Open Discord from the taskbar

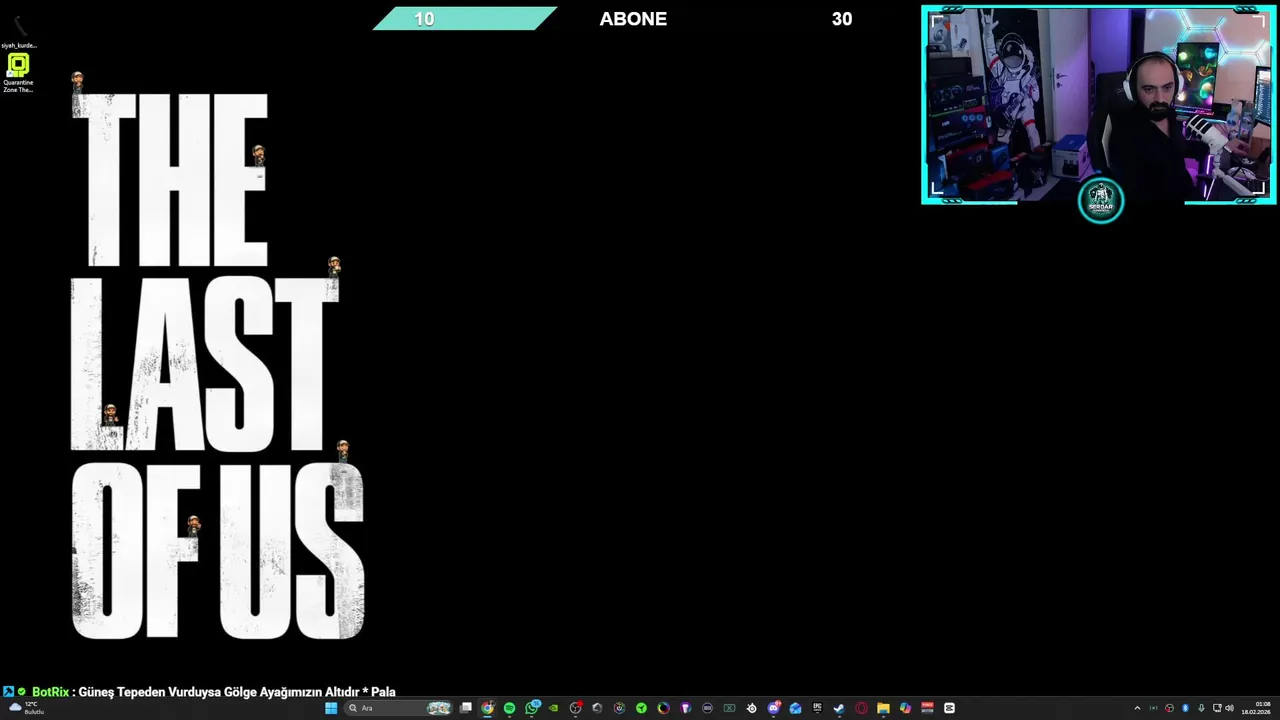774,708
